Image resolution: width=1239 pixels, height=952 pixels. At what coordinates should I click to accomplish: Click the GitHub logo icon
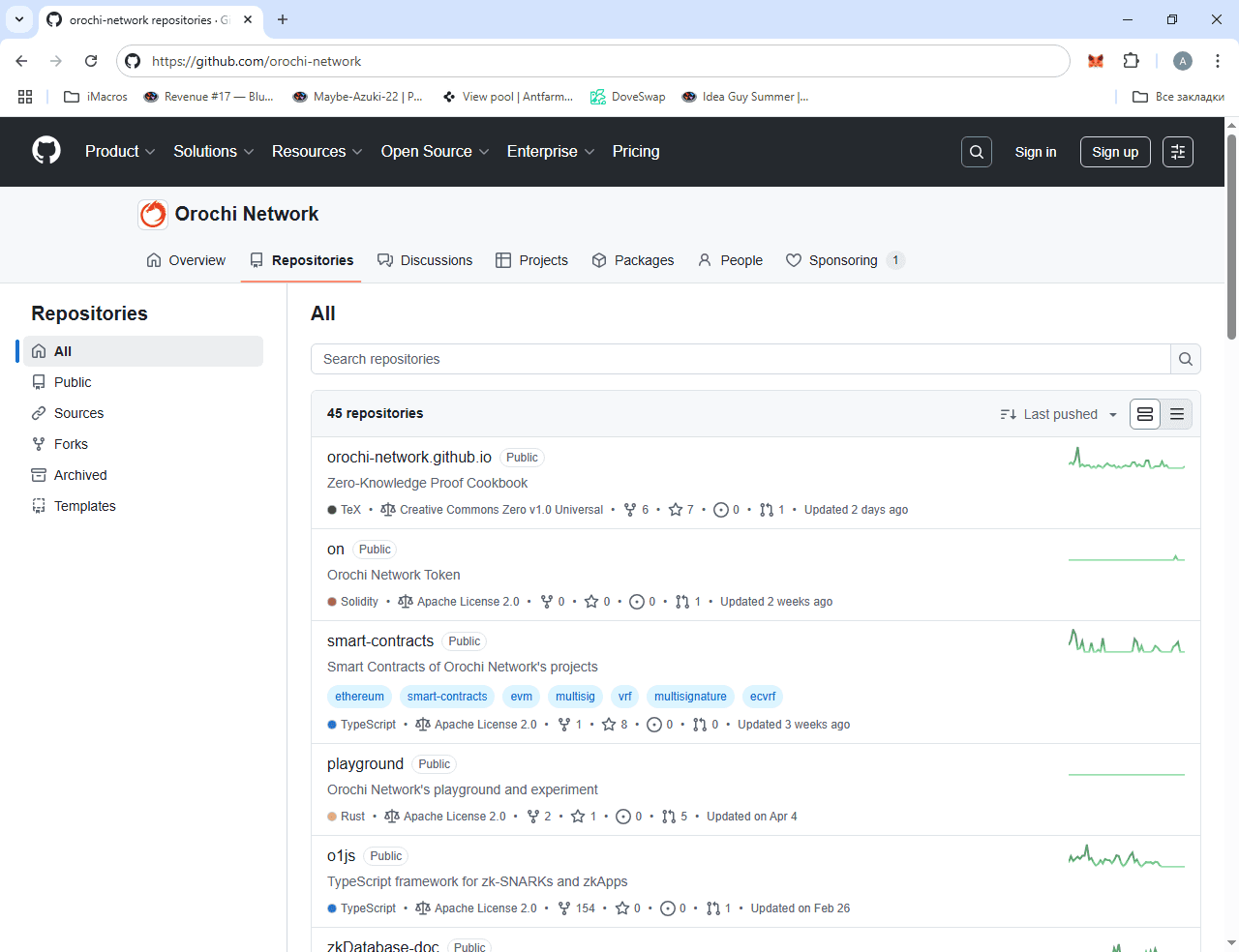[x=46, y=151]
